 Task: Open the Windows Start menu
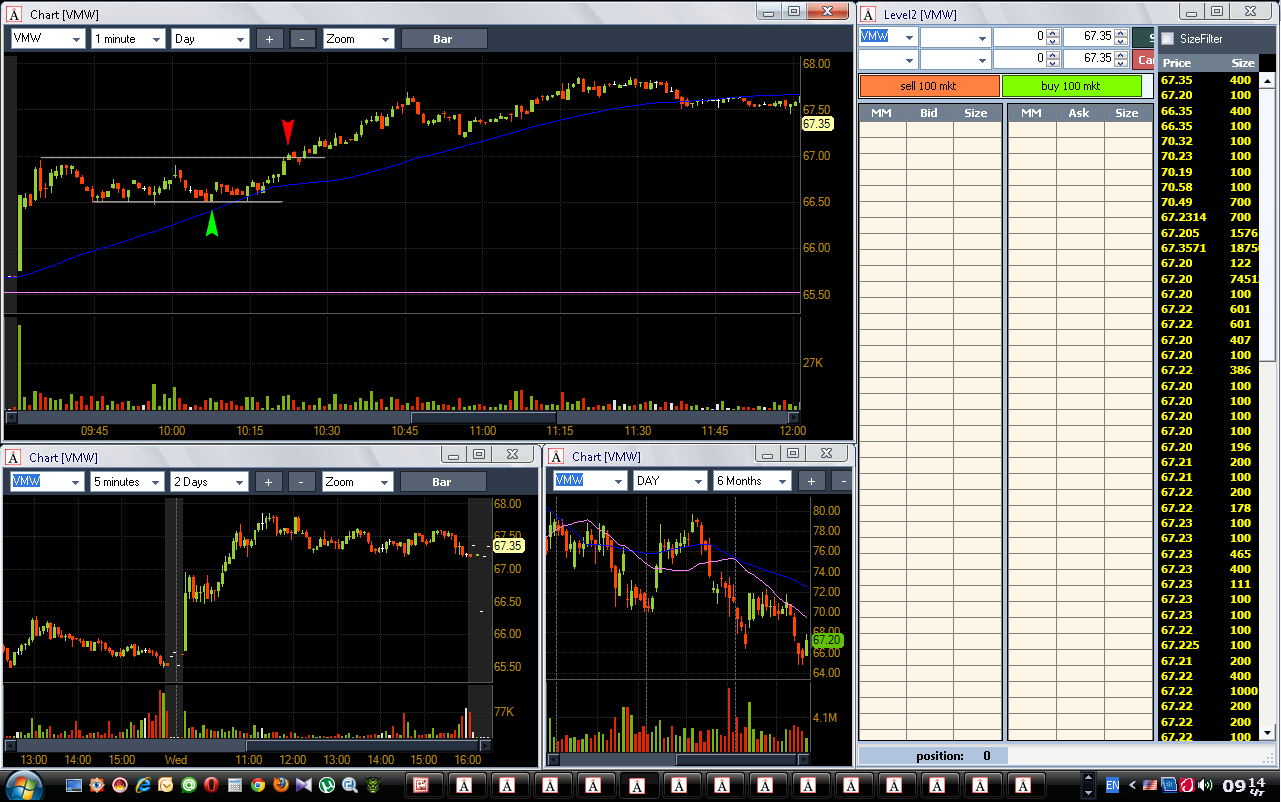point(25,785)
